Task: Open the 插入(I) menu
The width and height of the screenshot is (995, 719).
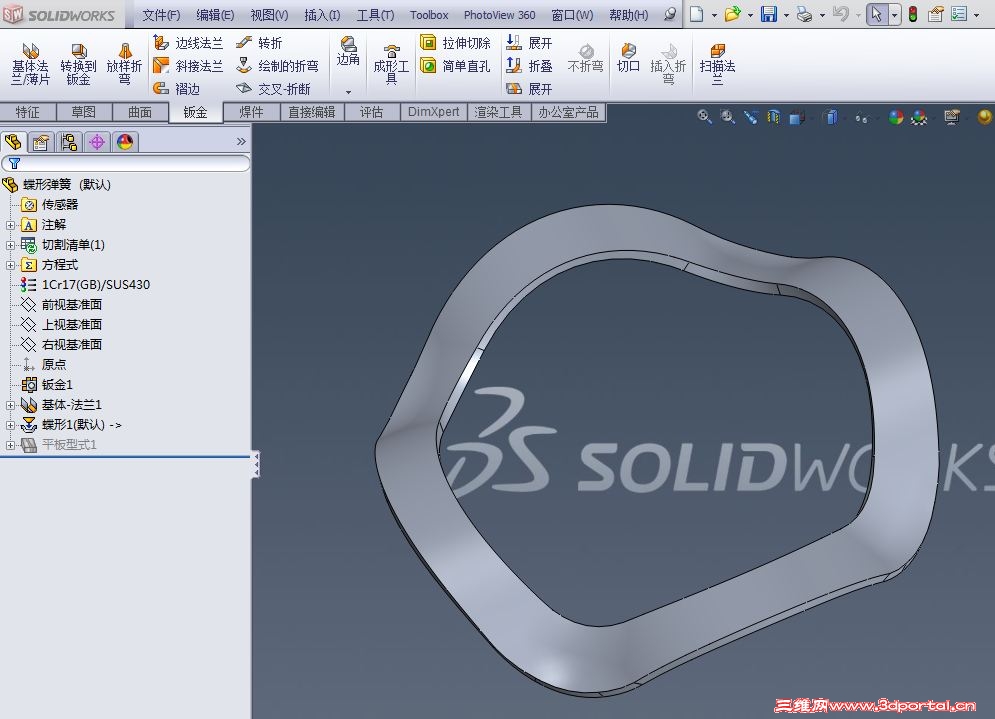Action: point(322,15)
